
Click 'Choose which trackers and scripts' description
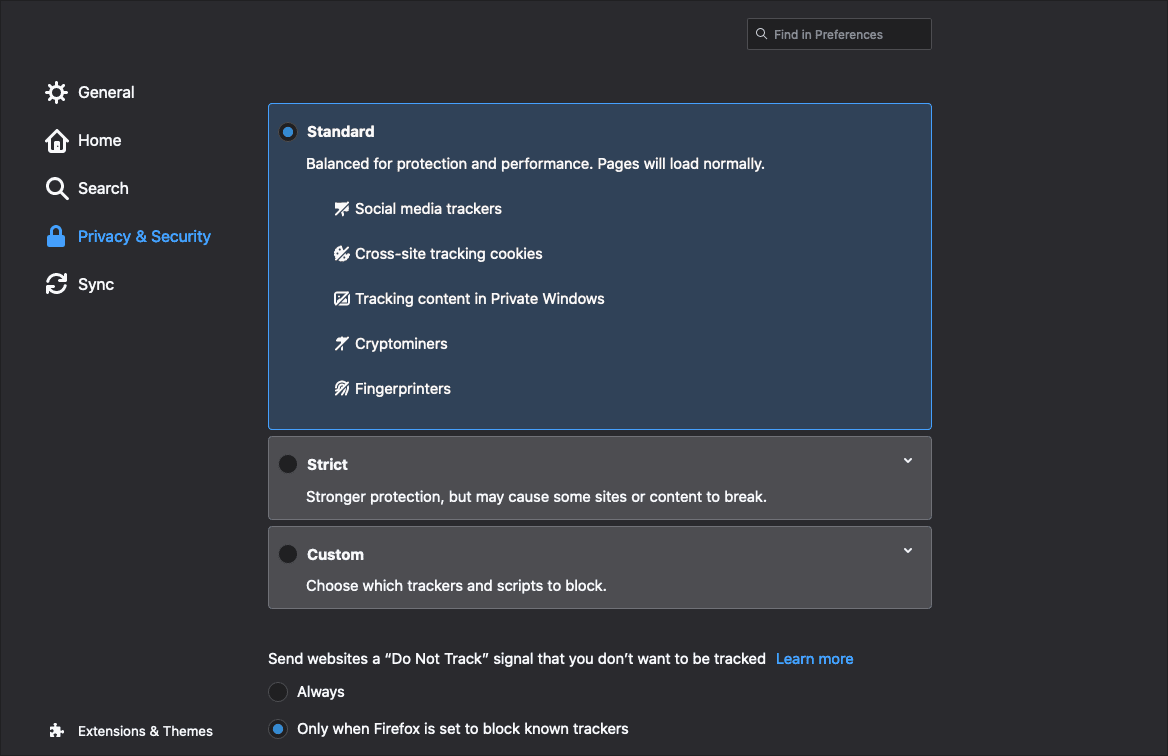456,586
